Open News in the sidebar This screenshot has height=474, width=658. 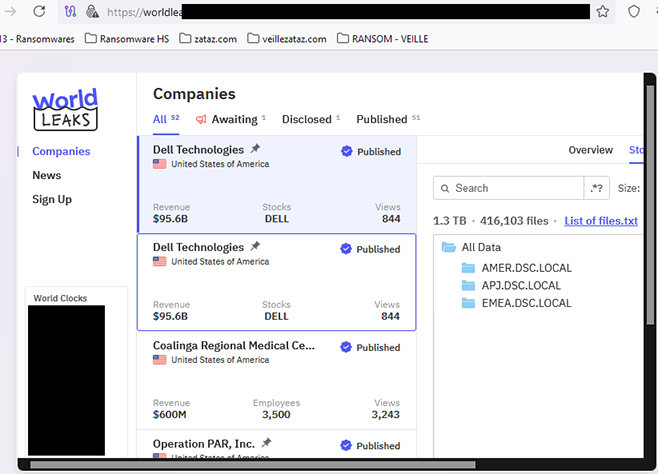[47, 175]
